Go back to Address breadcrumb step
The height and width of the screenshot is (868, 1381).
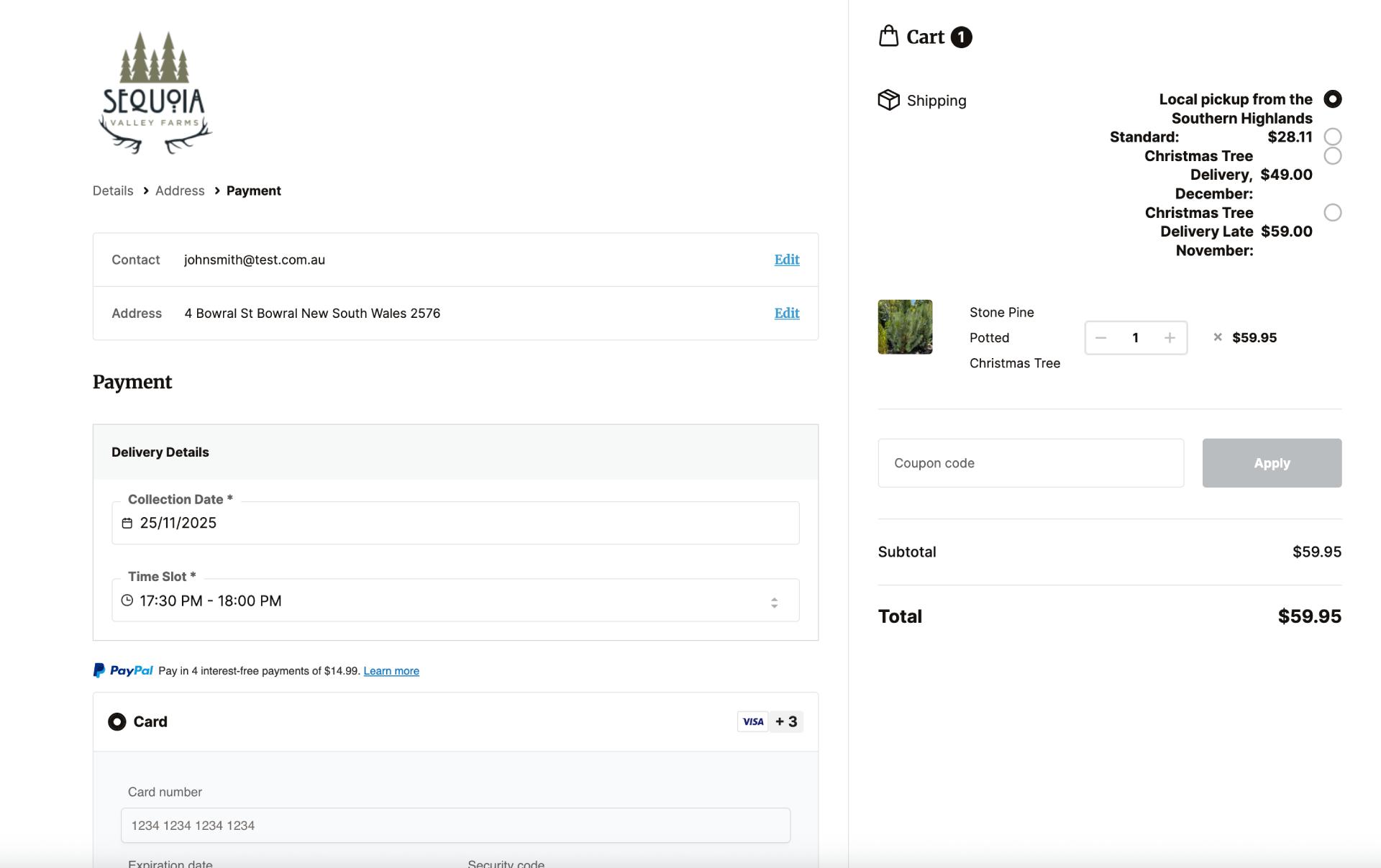[180, 191]
